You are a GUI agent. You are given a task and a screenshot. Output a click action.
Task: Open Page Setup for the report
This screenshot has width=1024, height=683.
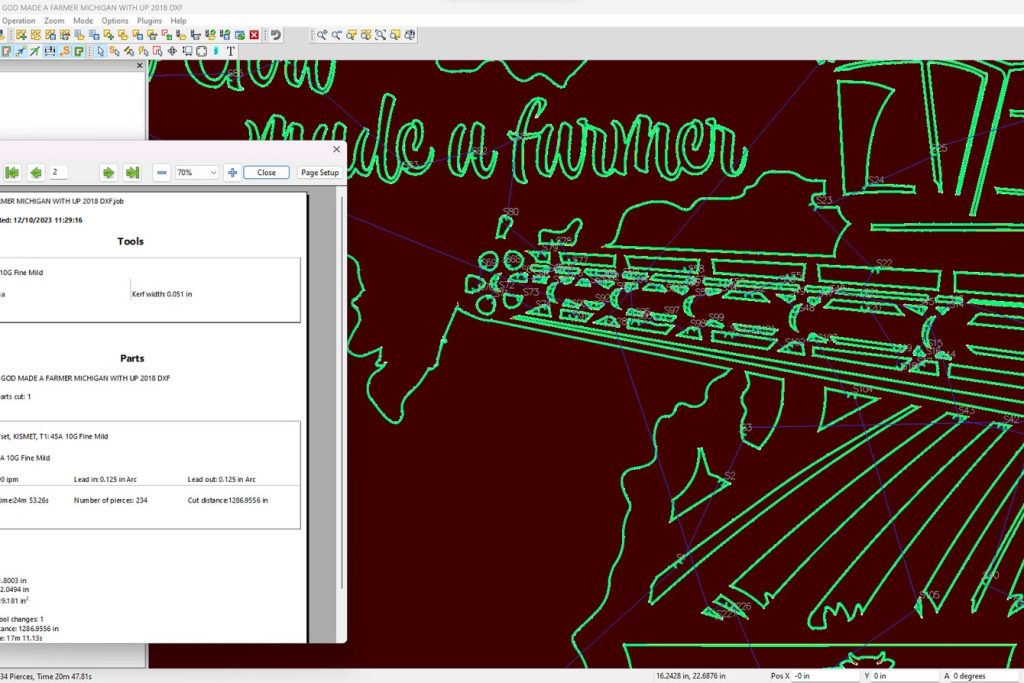pyautogui.click(x=320, y=173)
